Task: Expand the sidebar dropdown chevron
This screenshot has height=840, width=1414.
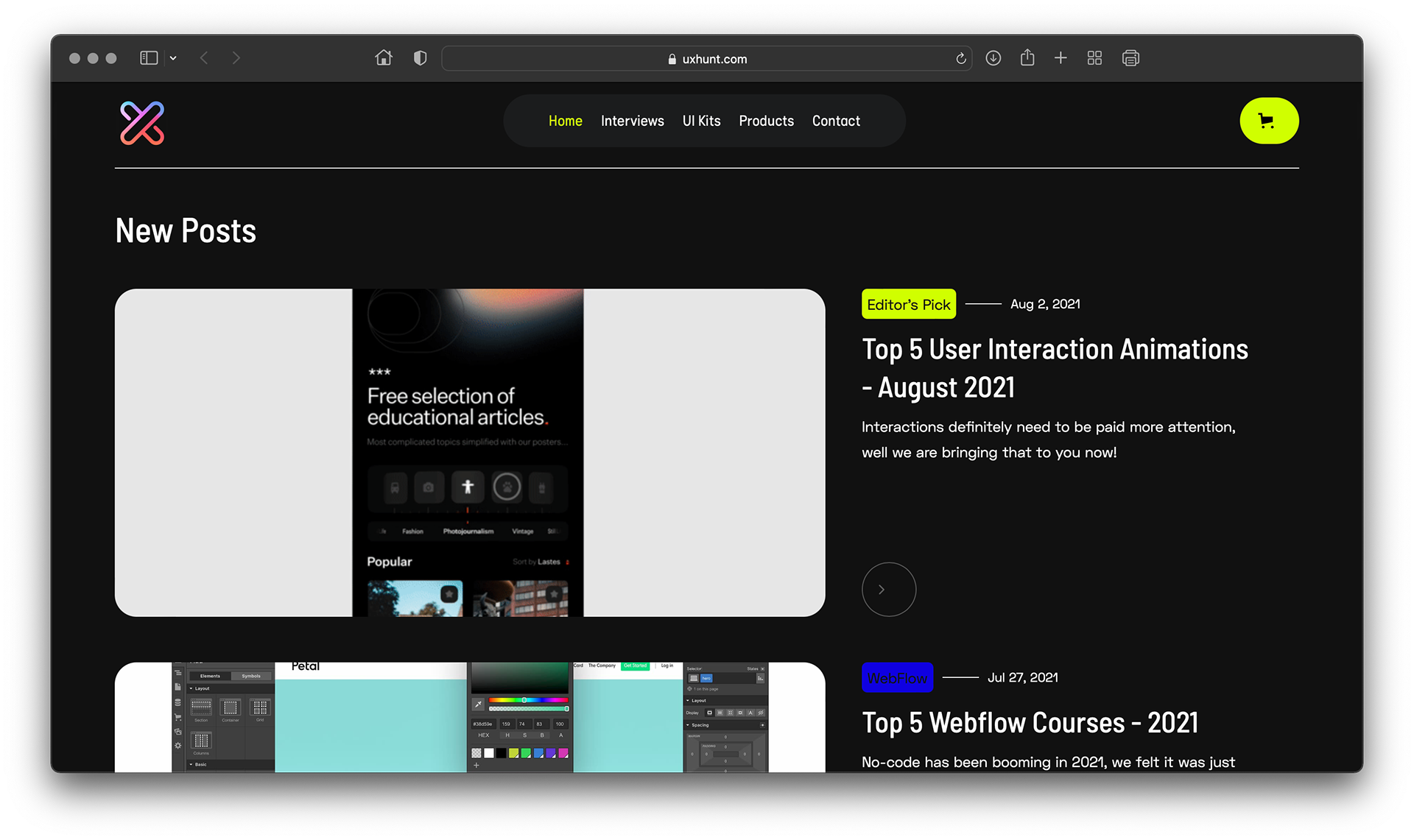Action: pyautogui.click(x=173, y=58)
